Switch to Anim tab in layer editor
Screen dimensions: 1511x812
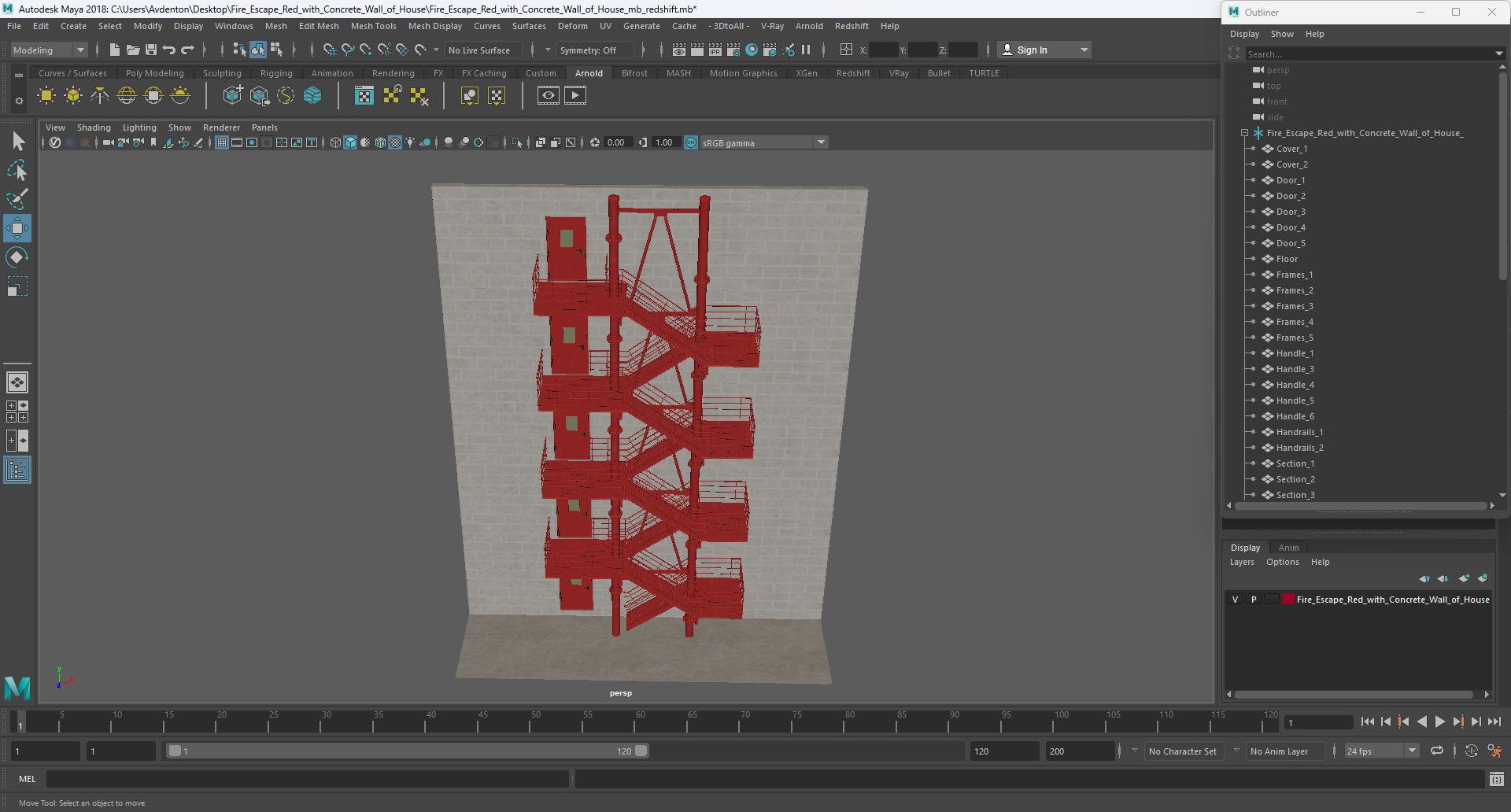click(x=1289, y=548)
